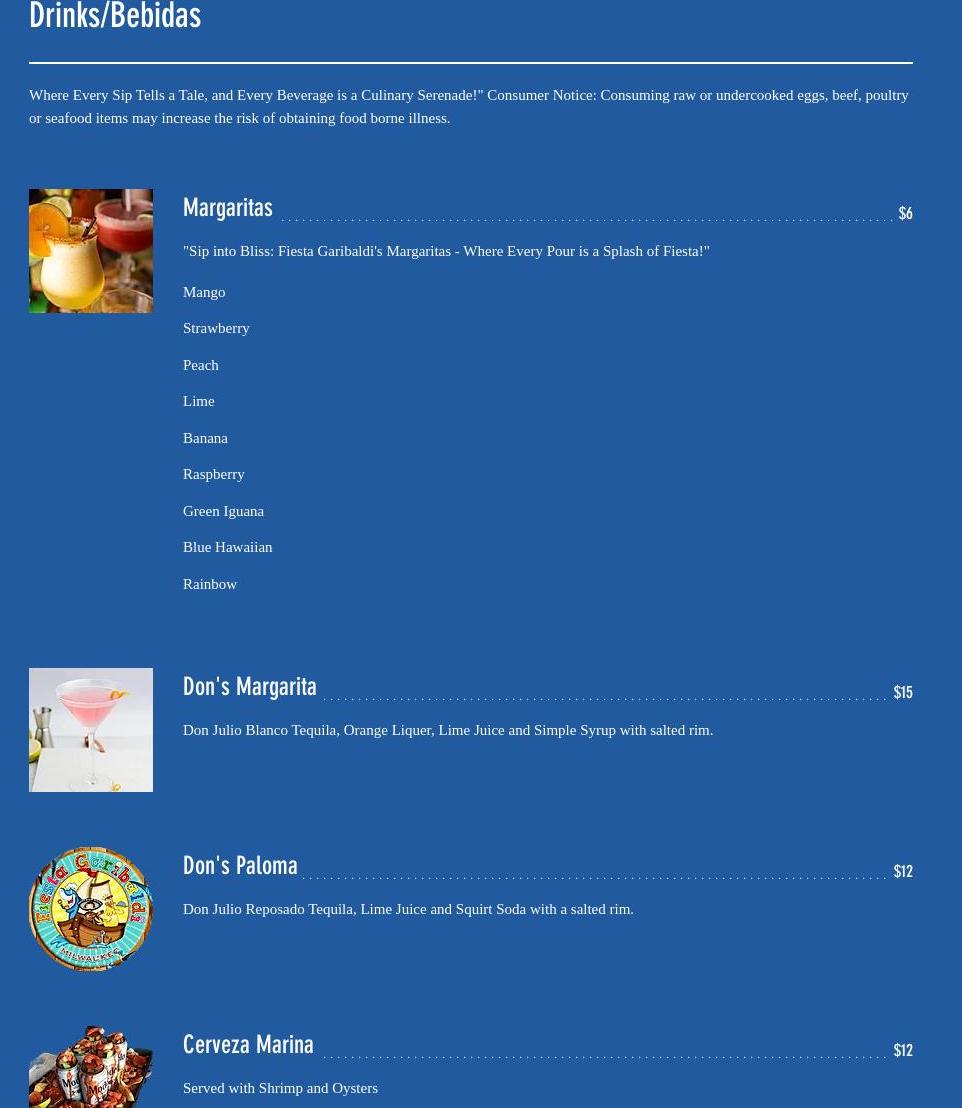Choose the Banana flavor option
This screenshot has height=1108, width=962.
(x=205, y=438)
